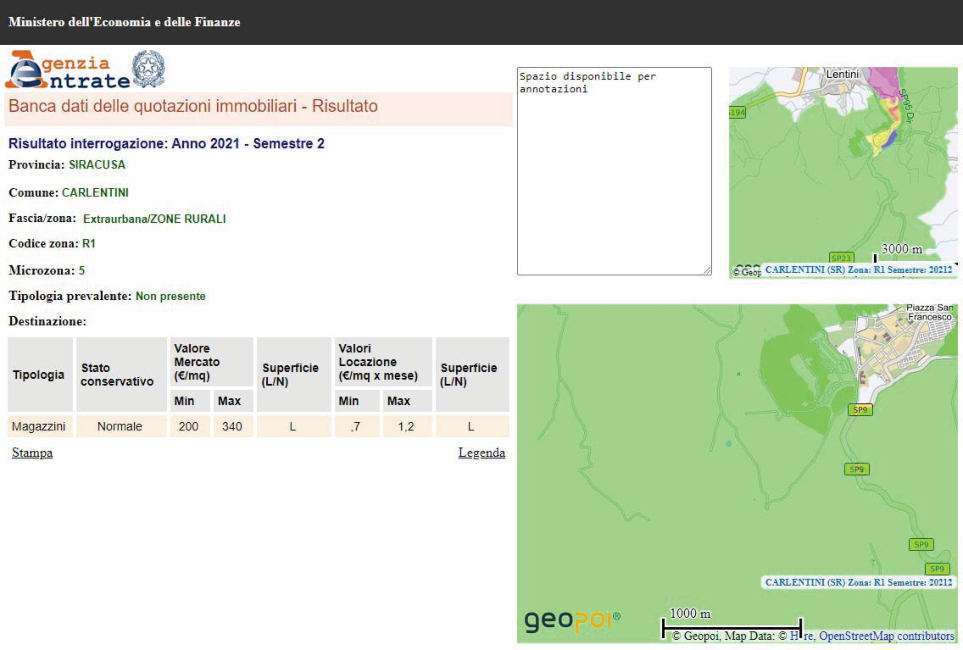The height and width of the screenshot is (650, 963).
Task: Grab the annotation box resize handle
Action: [706, 270]
